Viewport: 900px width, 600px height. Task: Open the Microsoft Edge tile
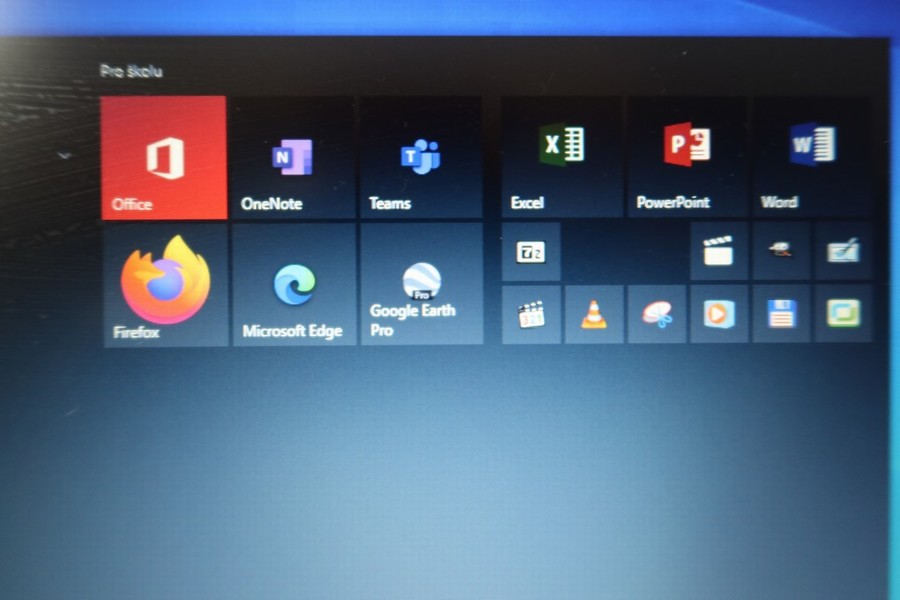(294, 285)
